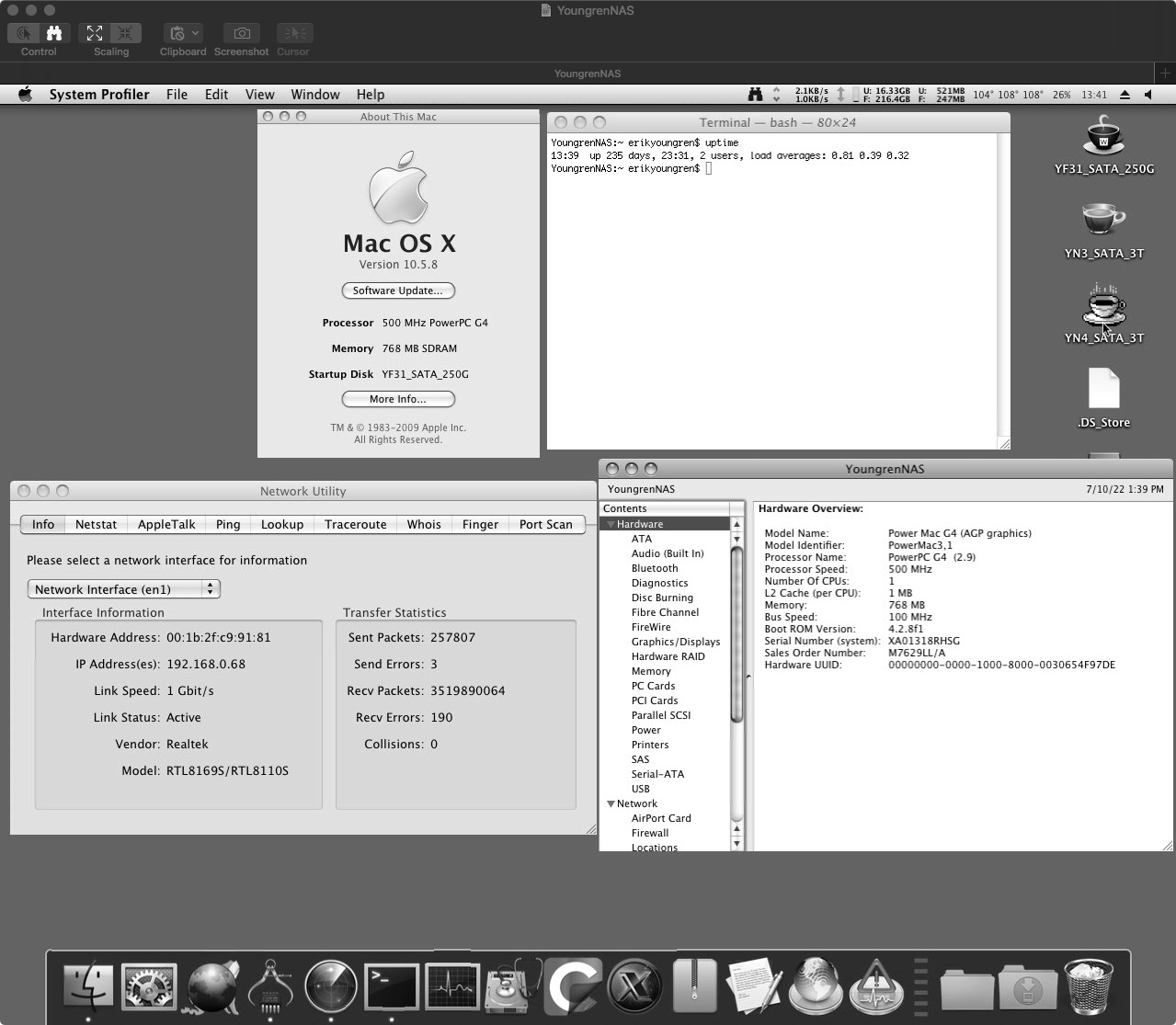The width and height of the screenshot is (1176, 1025).
Task: Select USB in the contents list
Action: pos(641,789)
